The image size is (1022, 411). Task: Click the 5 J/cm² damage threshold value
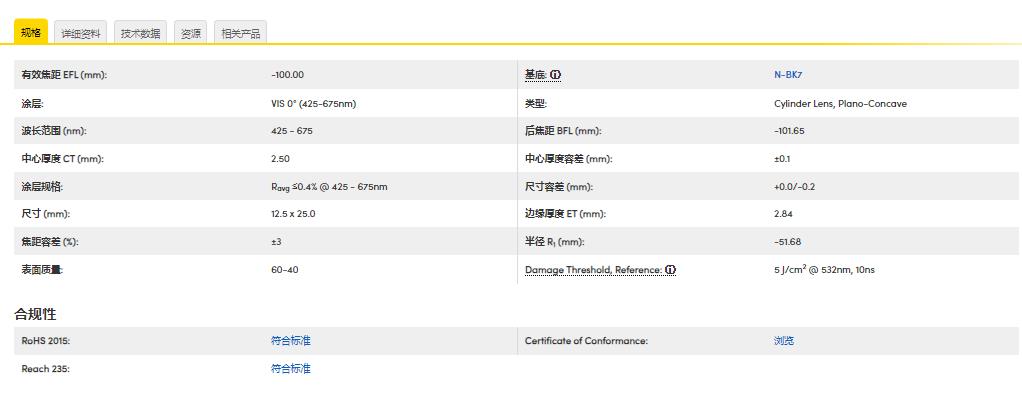824,270
